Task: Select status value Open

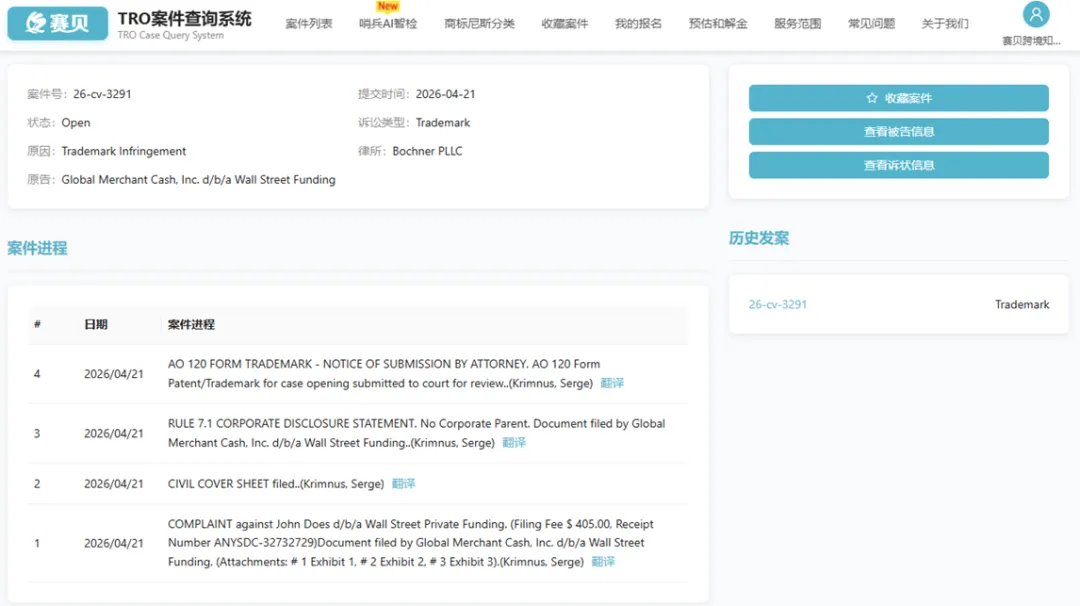Action: point(76,123)
